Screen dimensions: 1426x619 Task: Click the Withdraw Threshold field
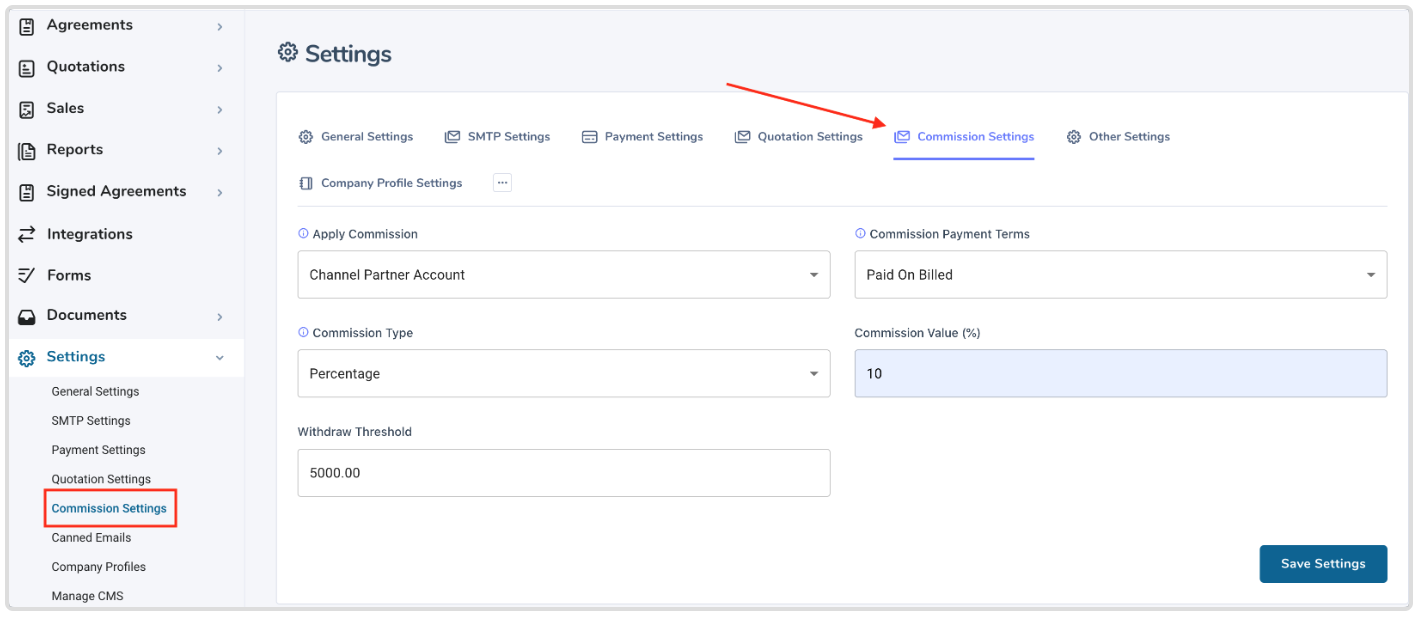(x=563, y=472)
